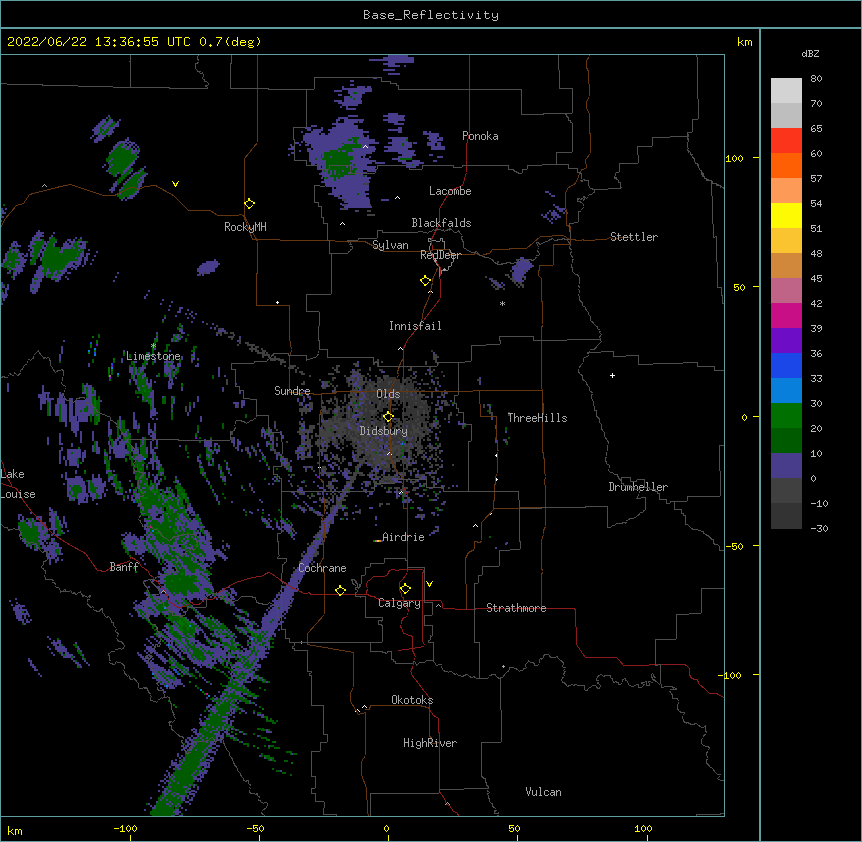Click the Cochrane label
This screenshot has height=842, width=862.
point(322,568)
